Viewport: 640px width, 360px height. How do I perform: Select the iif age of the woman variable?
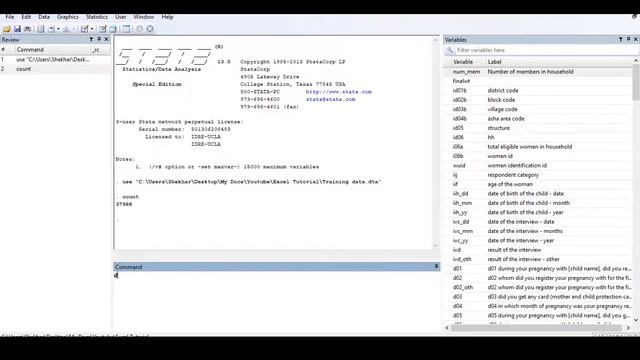pos(538,184)
